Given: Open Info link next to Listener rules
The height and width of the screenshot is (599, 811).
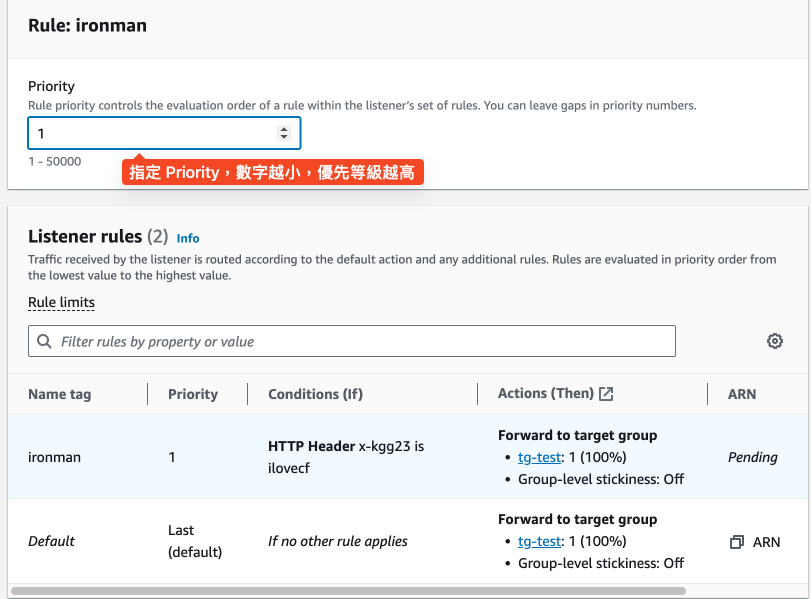Looking at the screenshot, I should pyautogui.click(x=188, y=238).
